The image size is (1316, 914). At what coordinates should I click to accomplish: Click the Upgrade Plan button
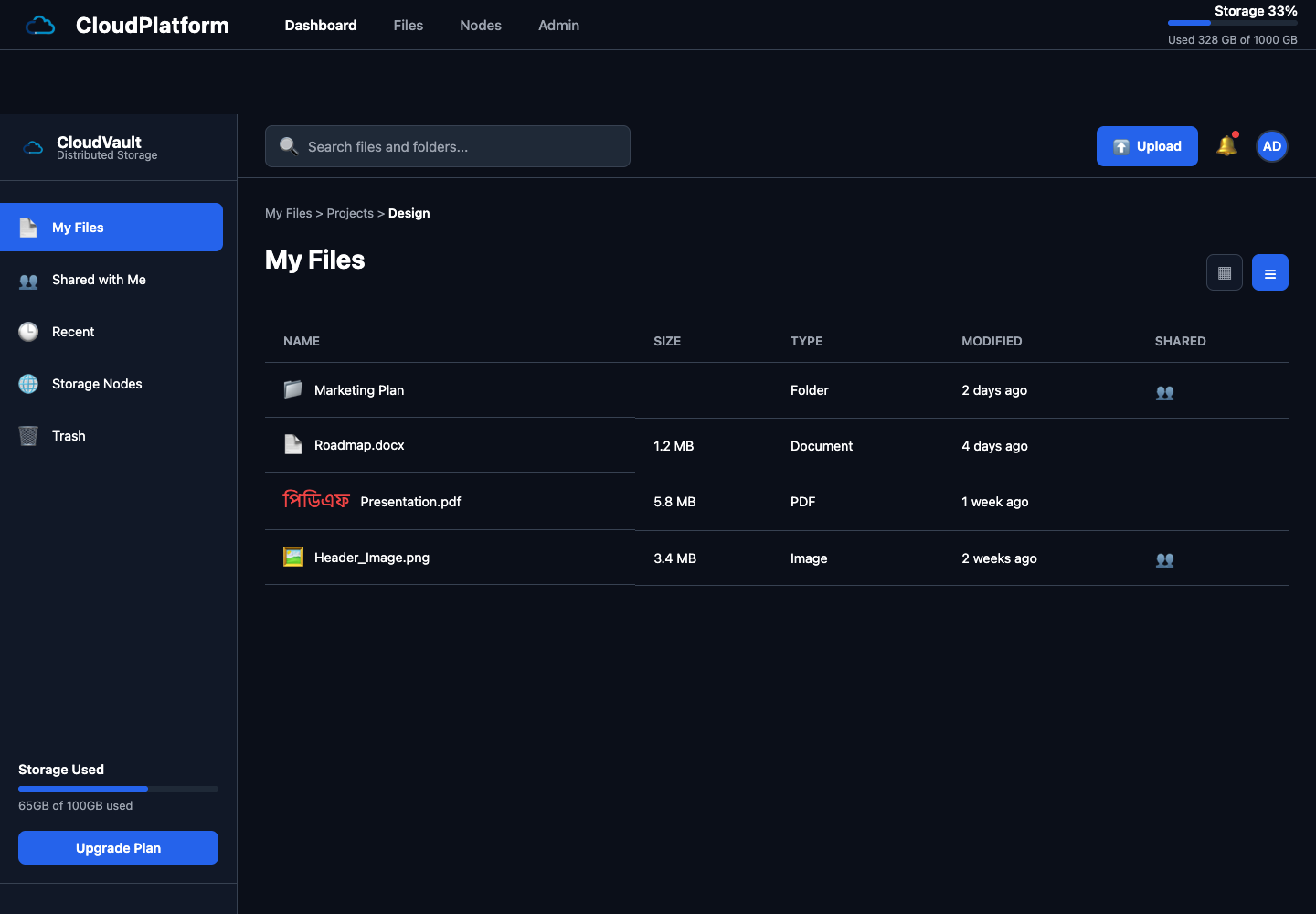coord(118,847)
